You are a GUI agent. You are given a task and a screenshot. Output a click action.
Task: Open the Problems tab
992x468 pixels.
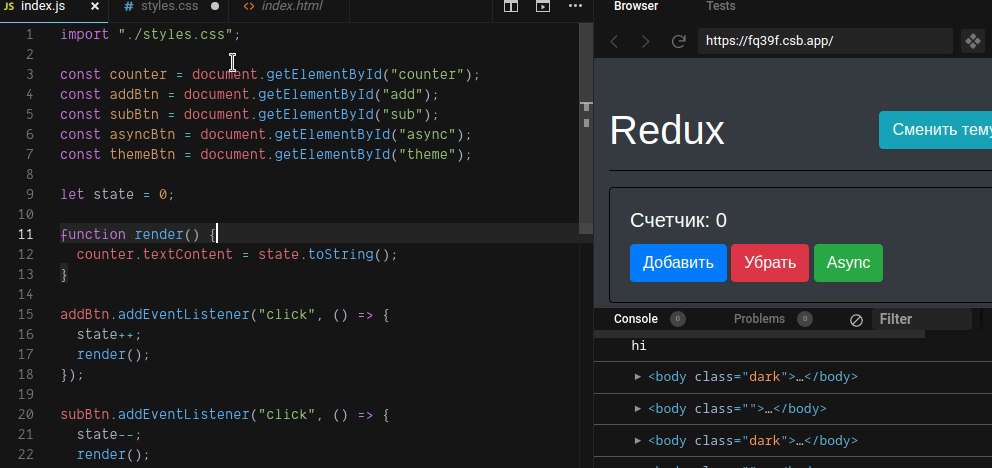759,319
